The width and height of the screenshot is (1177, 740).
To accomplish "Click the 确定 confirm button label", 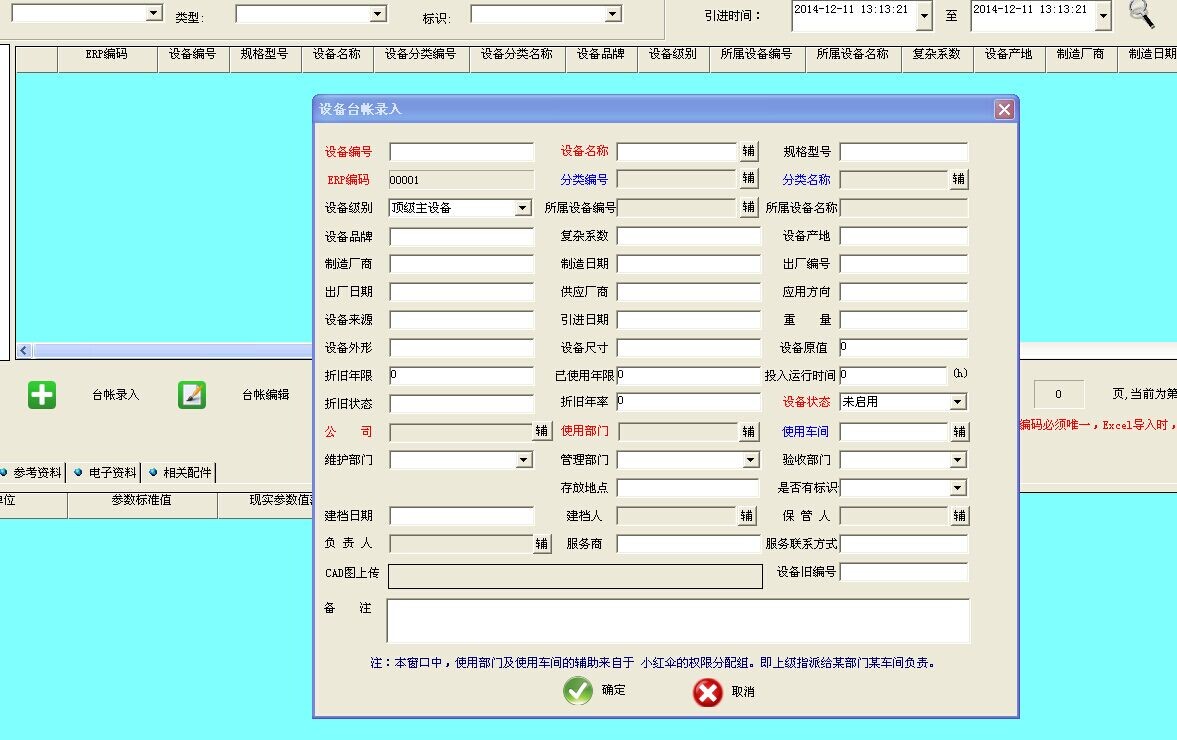I will pyautogui.click(x=613, y=690).
